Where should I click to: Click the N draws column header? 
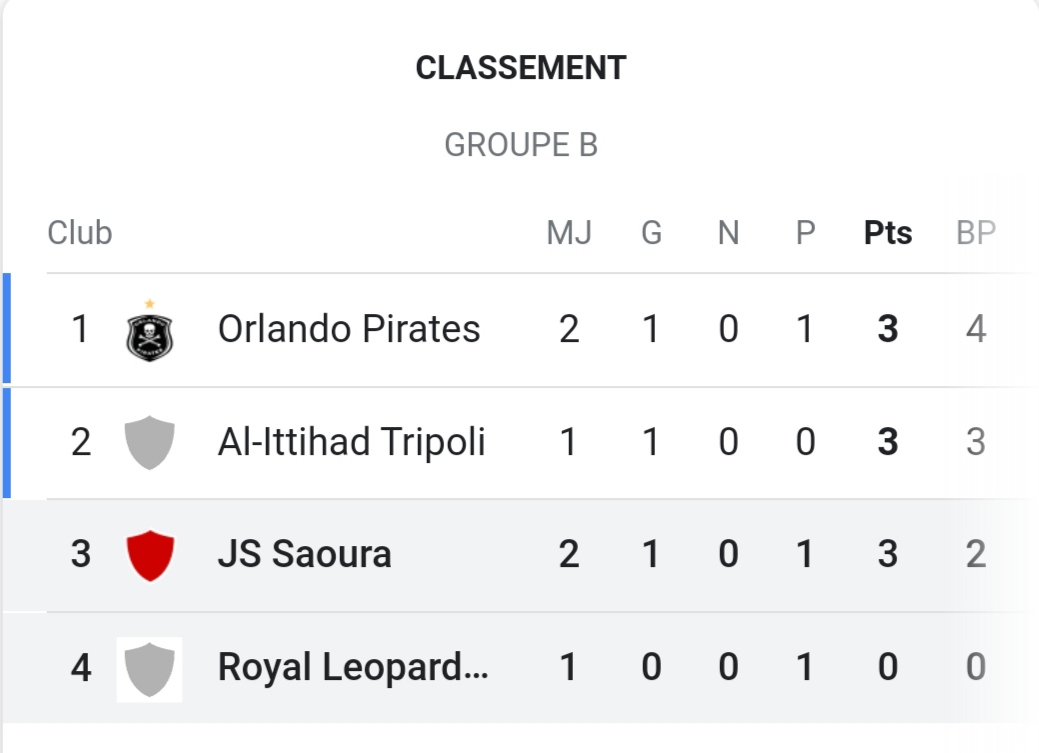[x=728, y=233]
